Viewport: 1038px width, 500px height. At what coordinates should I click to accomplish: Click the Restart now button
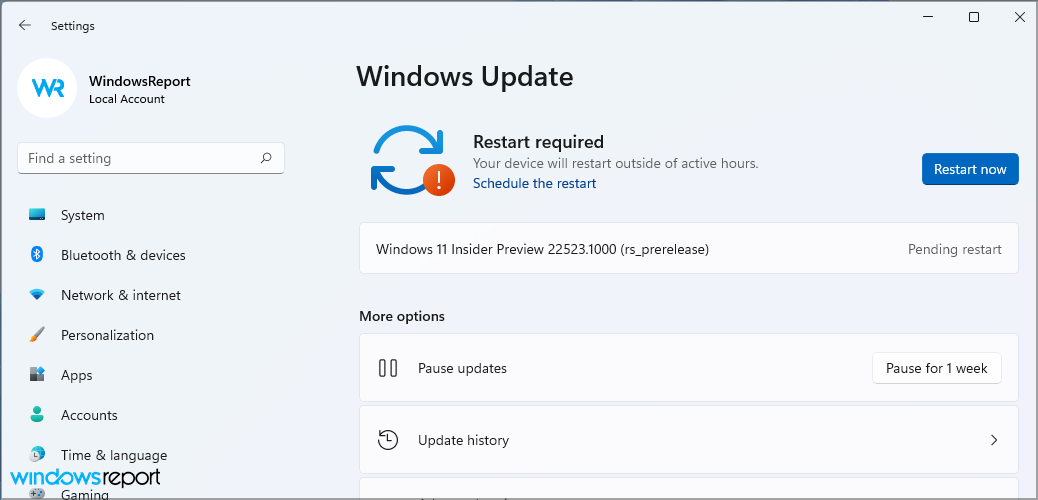(970, 169)
